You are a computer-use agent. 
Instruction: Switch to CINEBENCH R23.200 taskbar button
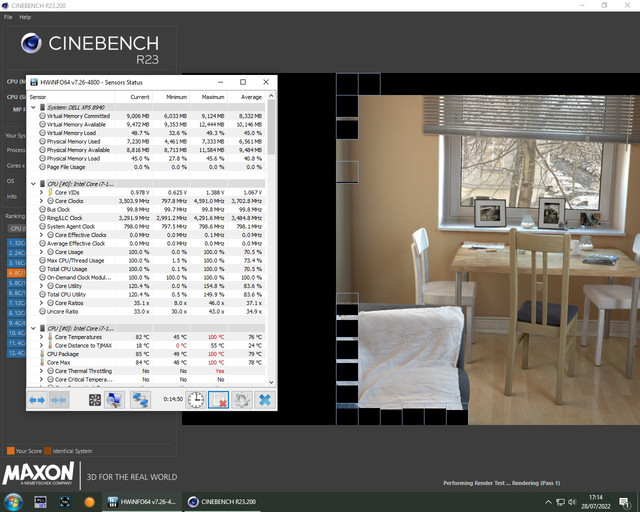pos(222,502)
